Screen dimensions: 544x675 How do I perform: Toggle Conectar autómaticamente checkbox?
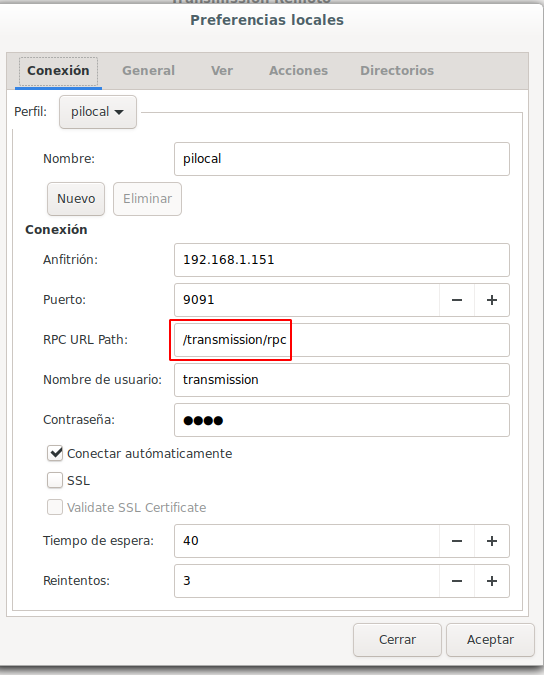tap(55, 453)
